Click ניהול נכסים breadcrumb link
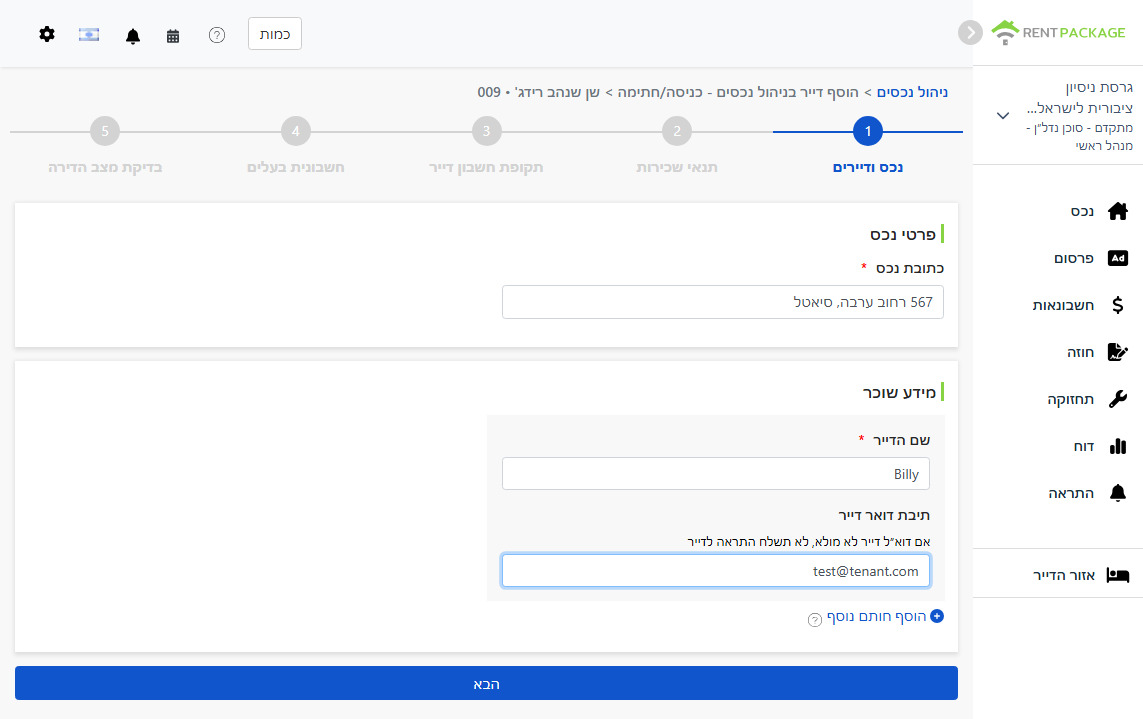 pos(912,92)
